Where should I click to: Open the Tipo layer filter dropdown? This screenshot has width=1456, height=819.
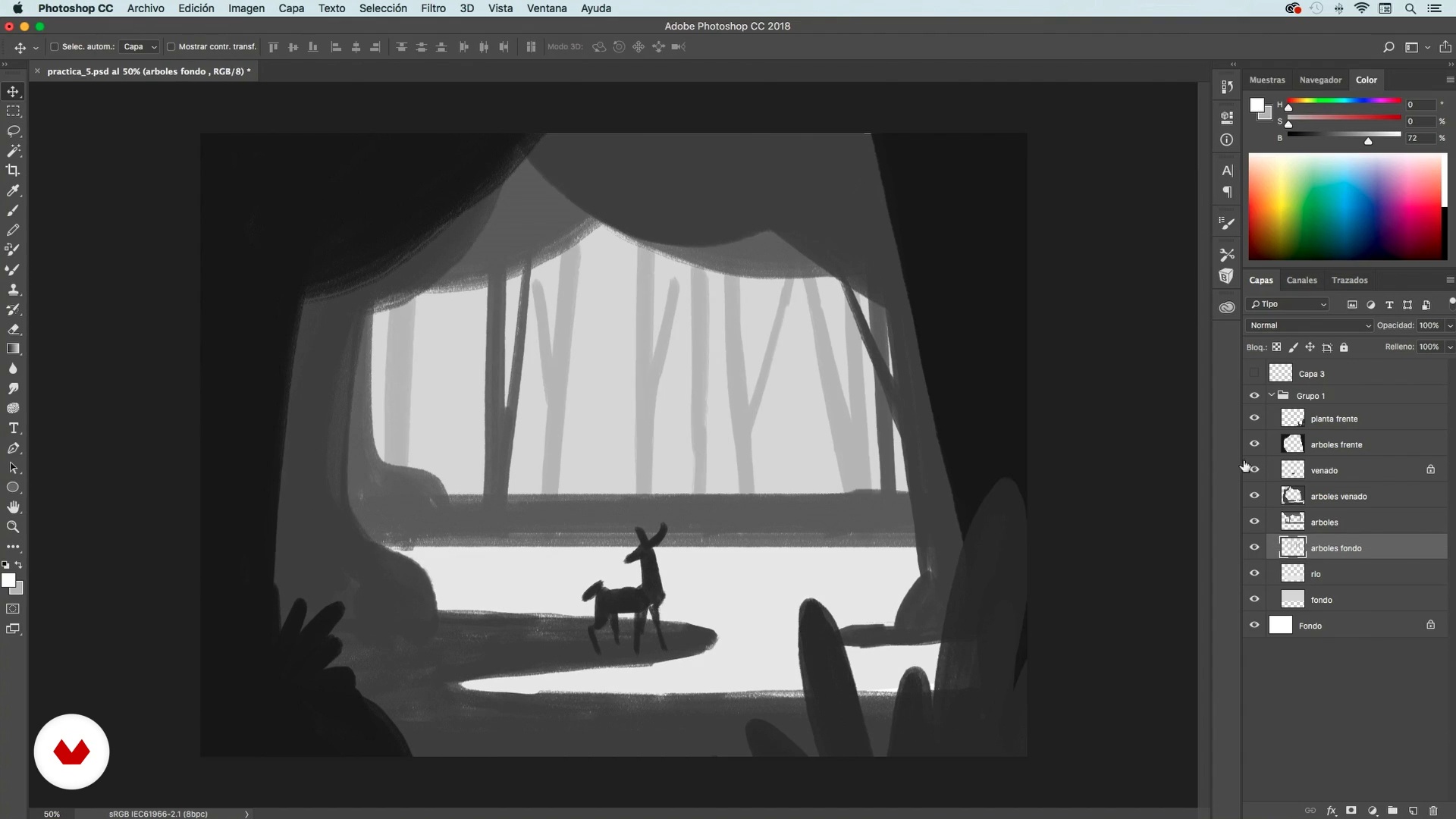point(1288,304)
